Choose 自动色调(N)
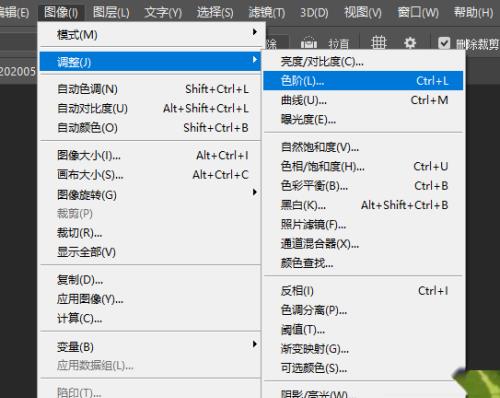Screen dimensions: 500x398 (x=150, y=89)
